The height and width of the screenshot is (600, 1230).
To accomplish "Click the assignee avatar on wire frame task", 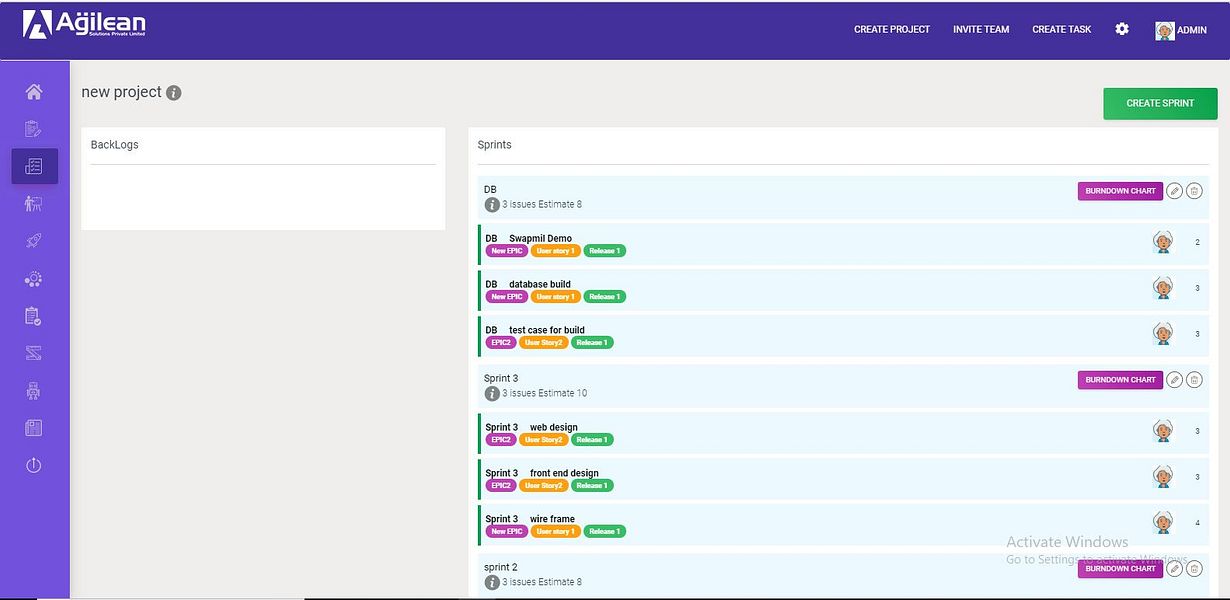I will click(x=1163, y=523).
